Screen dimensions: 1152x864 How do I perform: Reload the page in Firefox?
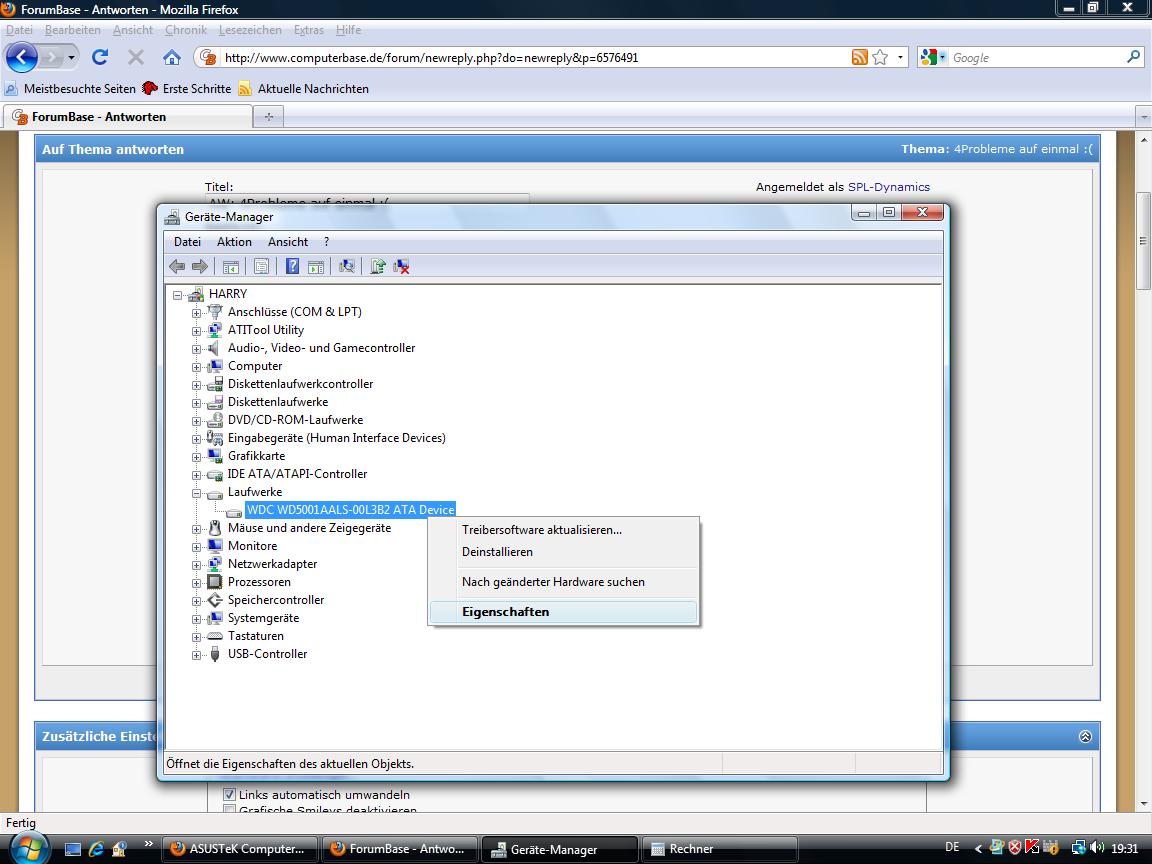[100, 57]
